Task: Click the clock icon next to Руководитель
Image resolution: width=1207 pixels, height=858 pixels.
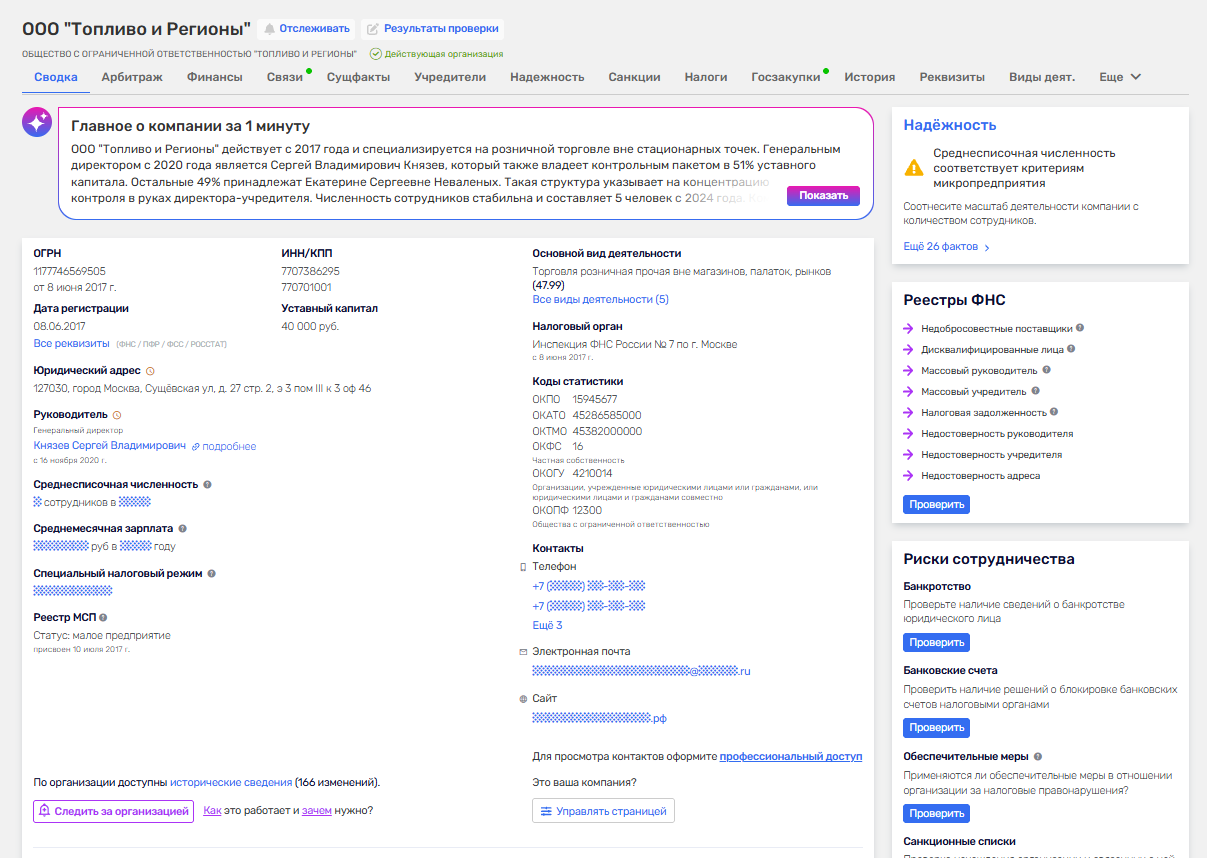Action: click(x=117, y=414)
